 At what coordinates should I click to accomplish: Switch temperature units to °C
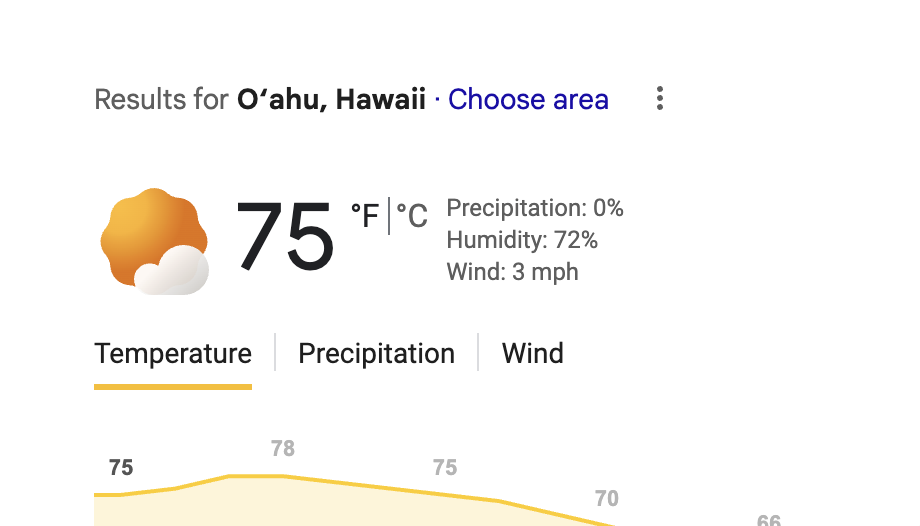coord(411,215)
